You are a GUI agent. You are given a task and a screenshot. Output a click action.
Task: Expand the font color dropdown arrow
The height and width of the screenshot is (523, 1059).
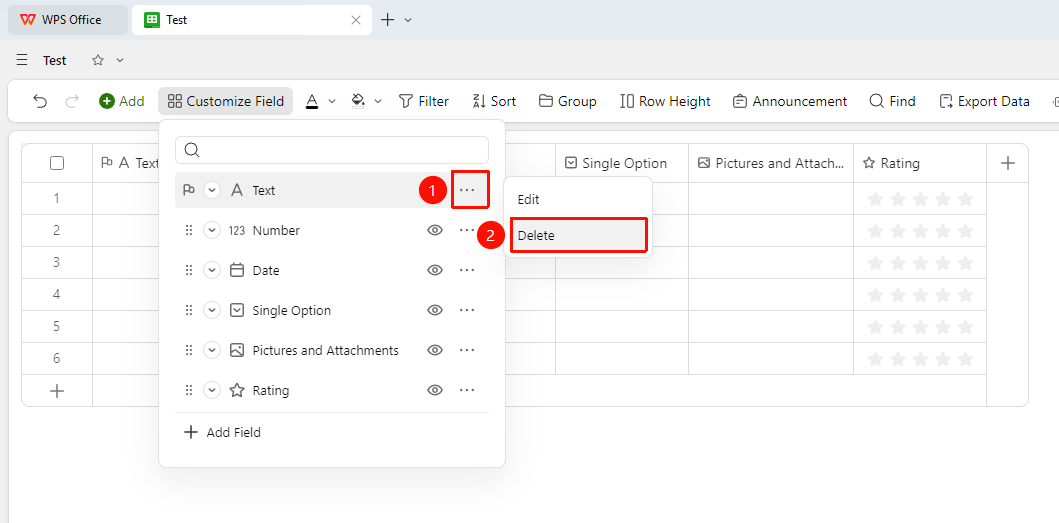point(332,101)
